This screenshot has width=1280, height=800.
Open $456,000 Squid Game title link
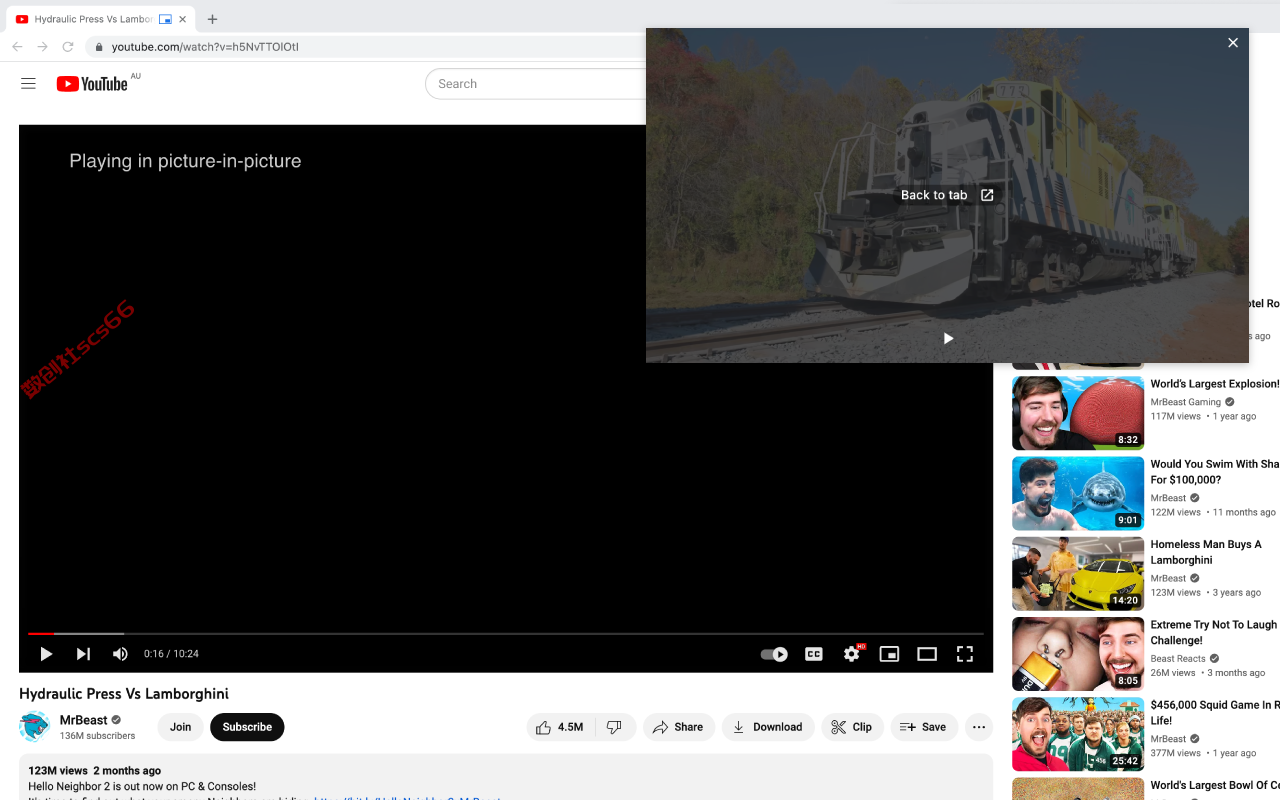coord(1215,713)
